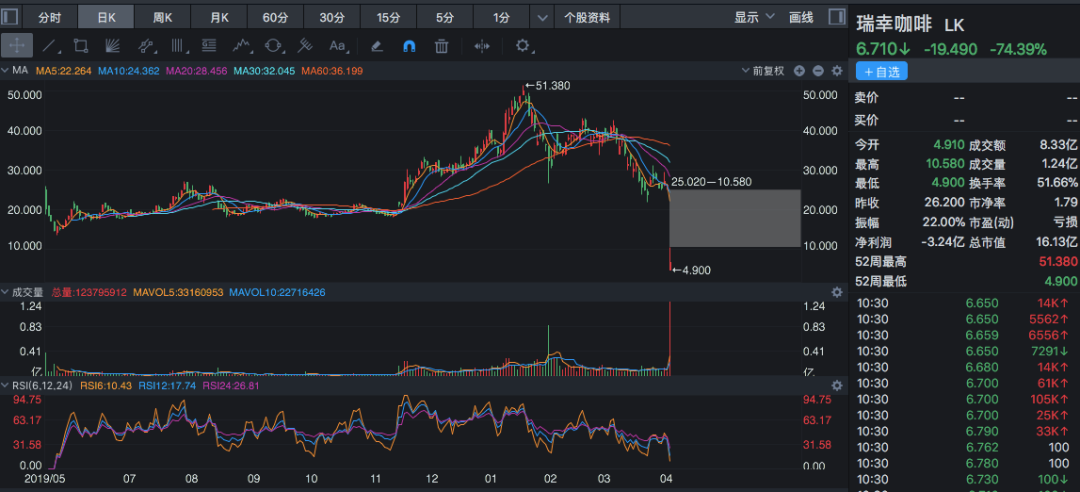Open 个股资料 stock information

point(587,17)
